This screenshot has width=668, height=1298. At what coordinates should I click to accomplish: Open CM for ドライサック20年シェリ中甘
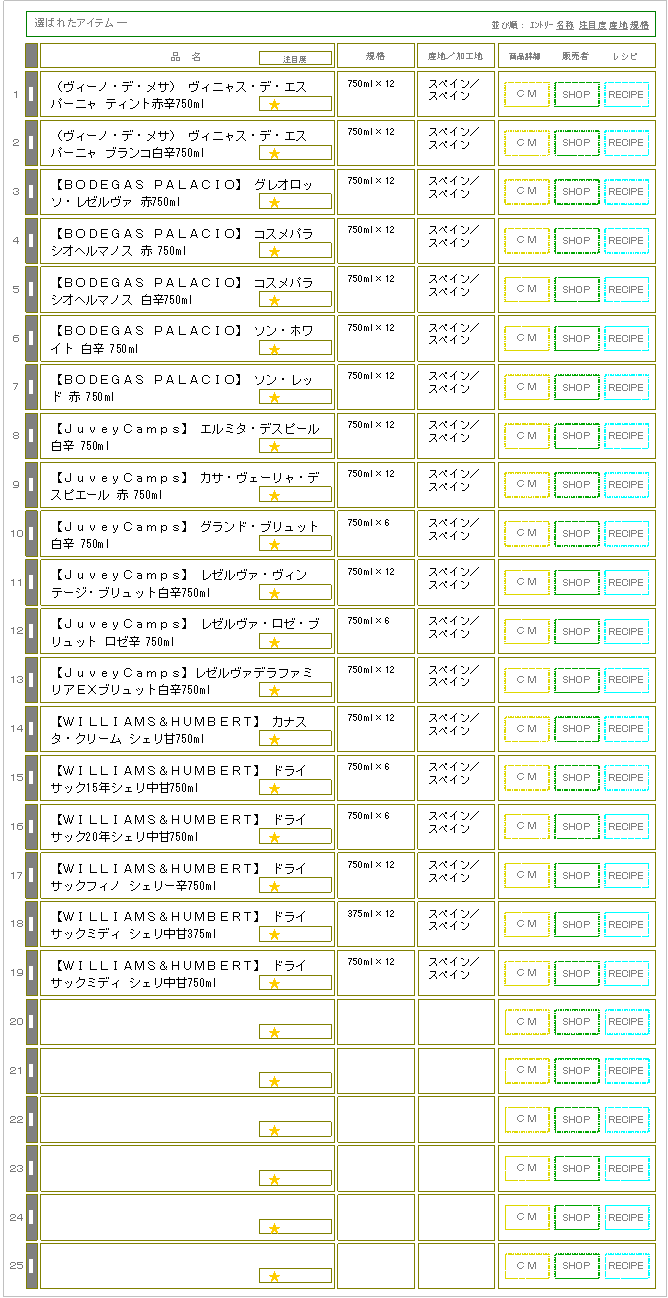527,827
